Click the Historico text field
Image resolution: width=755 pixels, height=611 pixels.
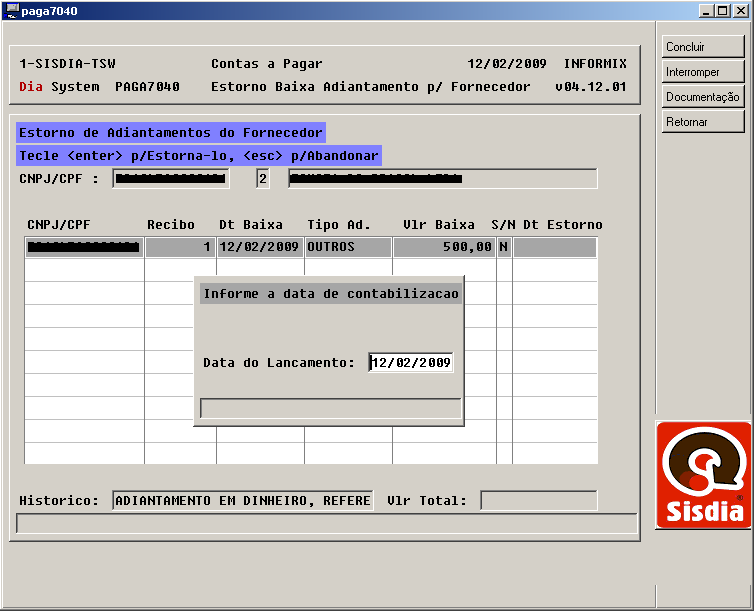242,500
